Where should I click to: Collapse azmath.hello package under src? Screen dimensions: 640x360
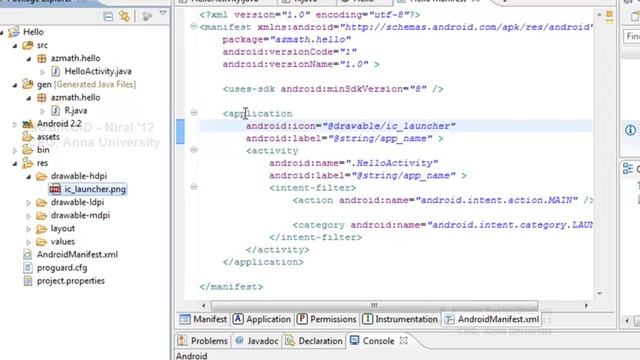[x=29, y=59]
